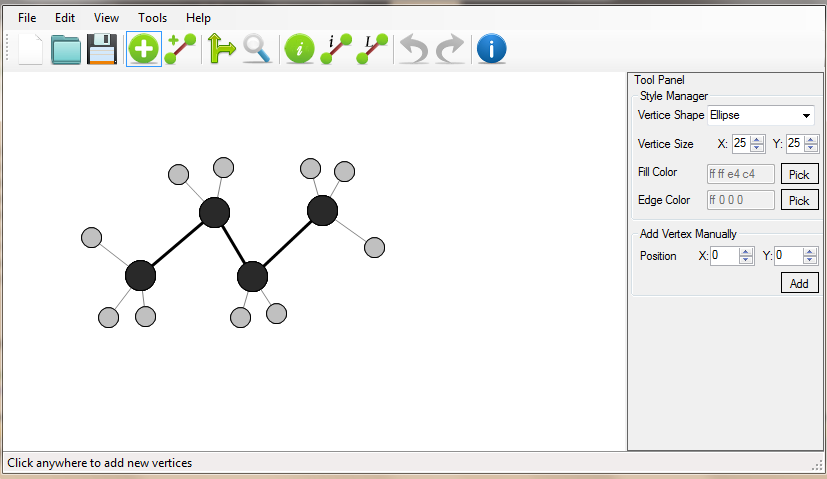Open the Help menu
Viewport: 827px width, 479px height.
tap(198, 18)
